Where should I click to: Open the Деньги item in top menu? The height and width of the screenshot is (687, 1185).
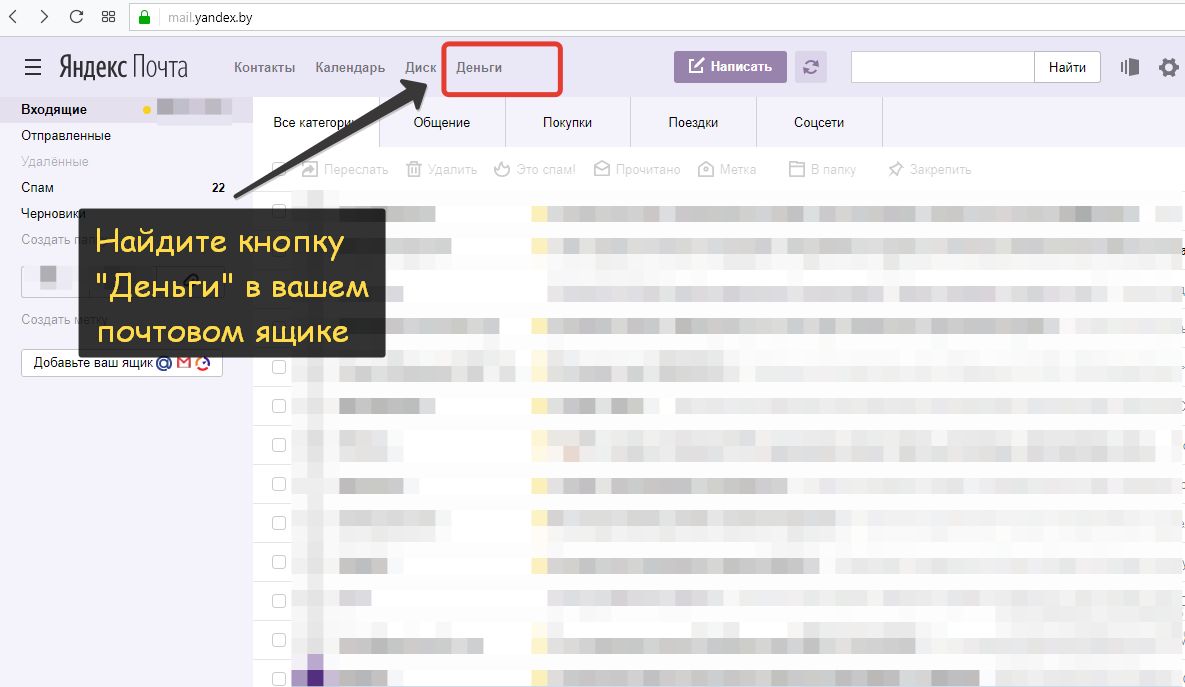click(x=479, y=67)
